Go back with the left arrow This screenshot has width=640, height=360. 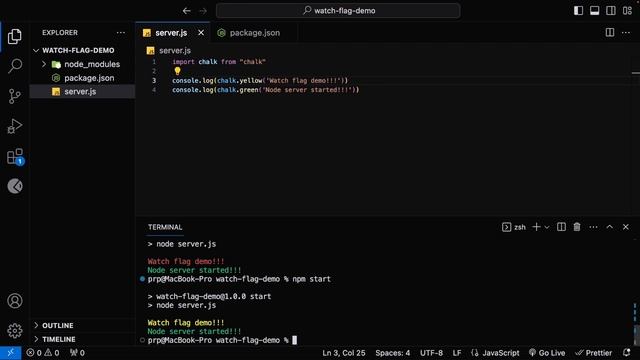187,11
